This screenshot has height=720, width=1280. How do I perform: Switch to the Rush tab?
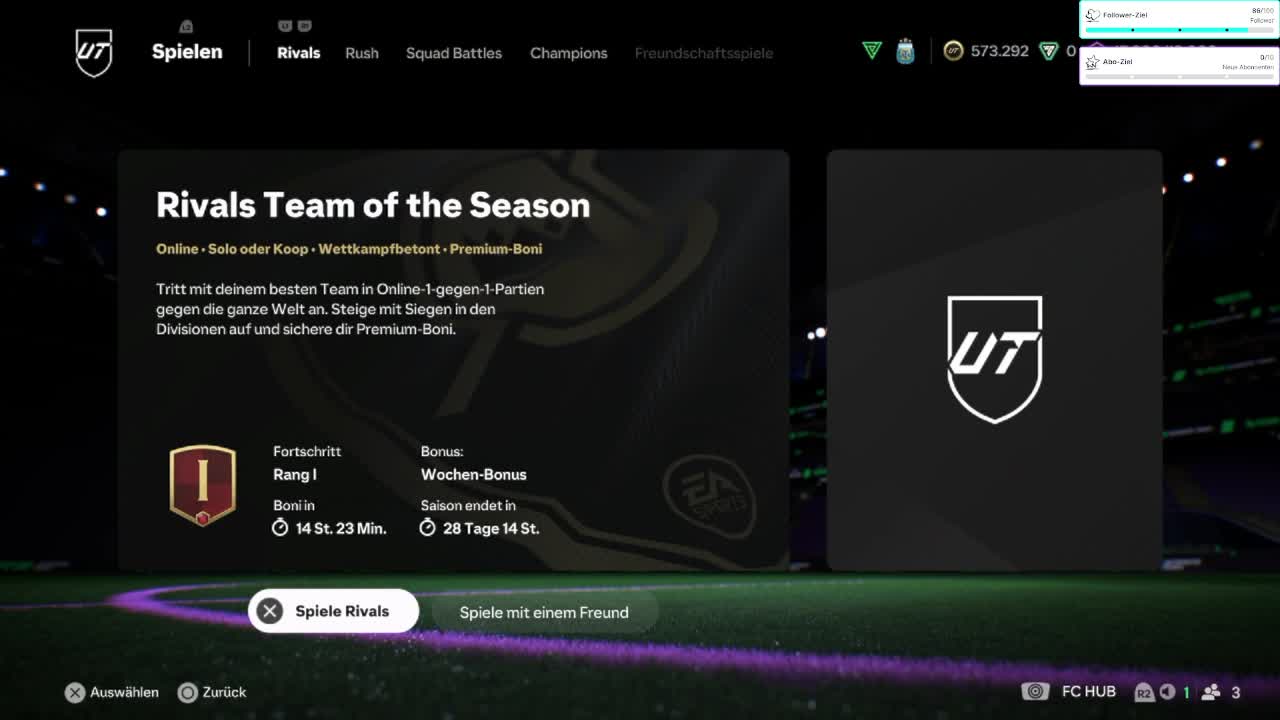tap(362, 53)
